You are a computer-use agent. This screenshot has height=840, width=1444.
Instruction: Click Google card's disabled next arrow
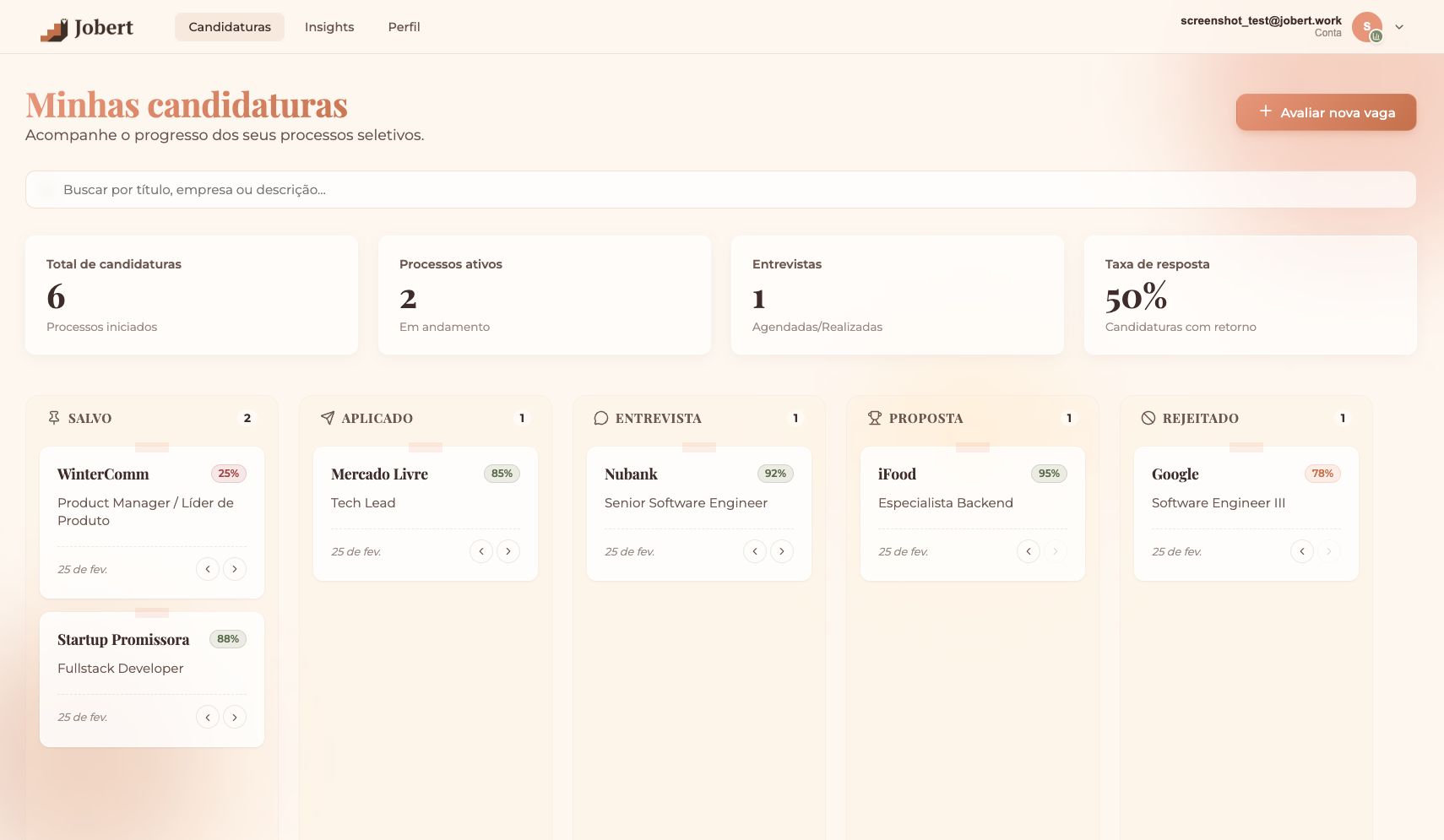[x=1329, y=551]
